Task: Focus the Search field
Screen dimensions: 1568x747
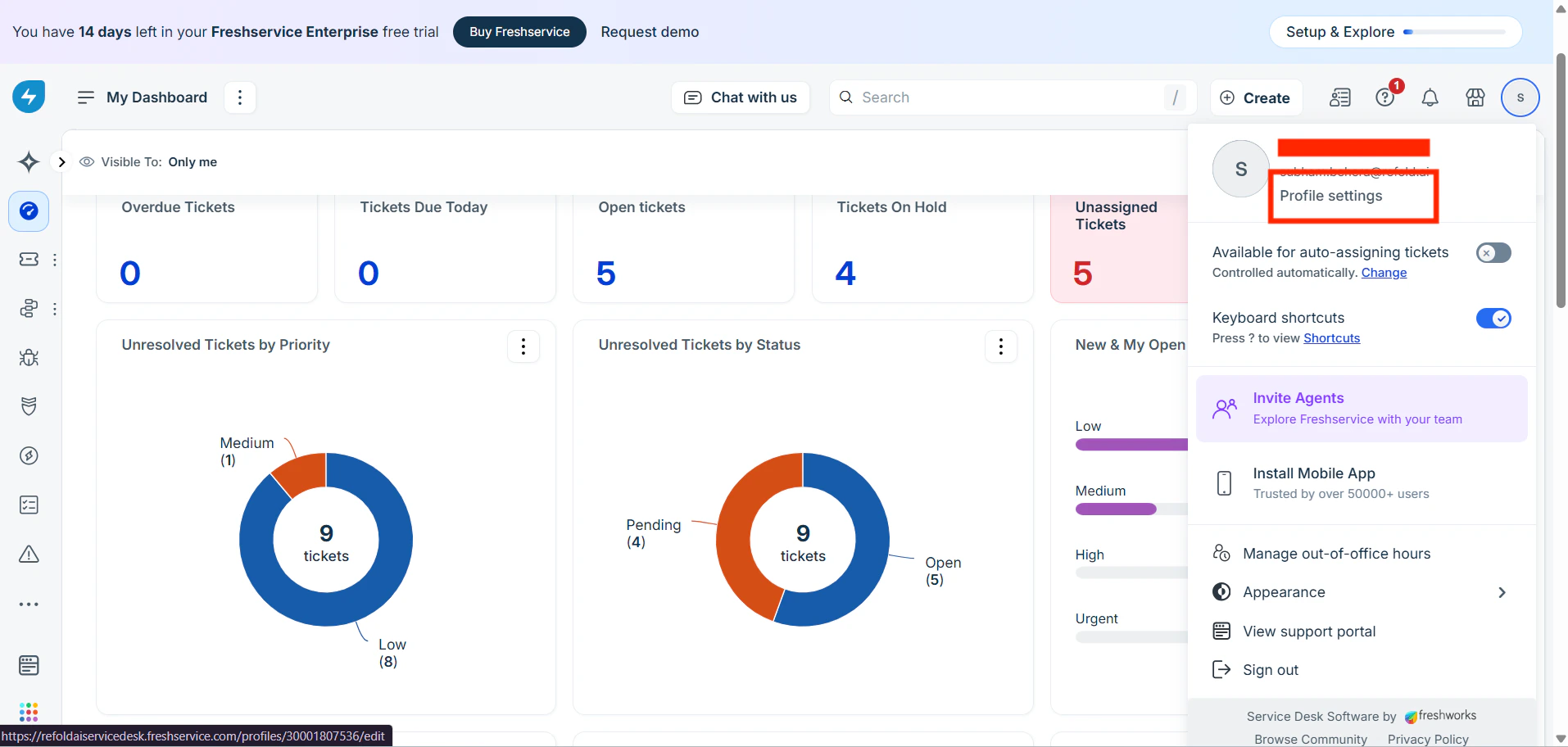Action: pos(1013,97)
